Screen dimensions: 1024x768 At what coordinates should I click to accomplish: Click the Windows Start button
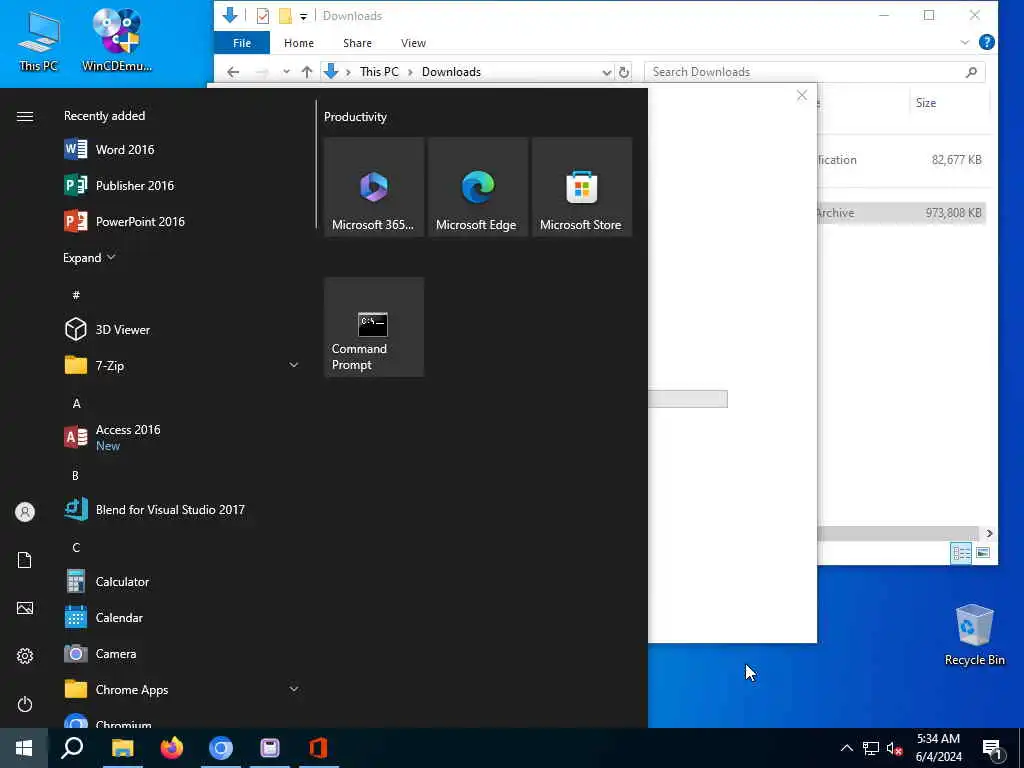point(24,748)
